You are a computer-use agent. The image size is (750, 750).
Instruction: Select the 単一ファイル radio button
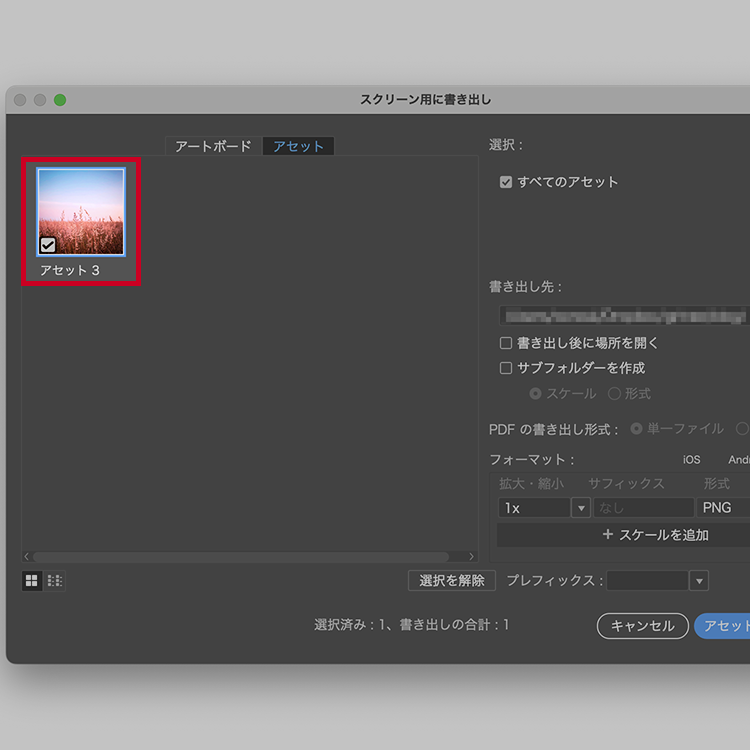point(636,429)
